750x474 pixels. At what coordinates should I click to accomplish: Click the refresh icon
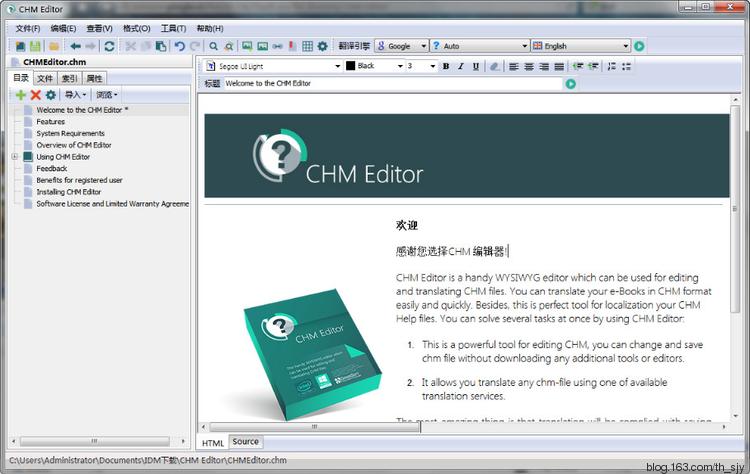click(110, 46)
